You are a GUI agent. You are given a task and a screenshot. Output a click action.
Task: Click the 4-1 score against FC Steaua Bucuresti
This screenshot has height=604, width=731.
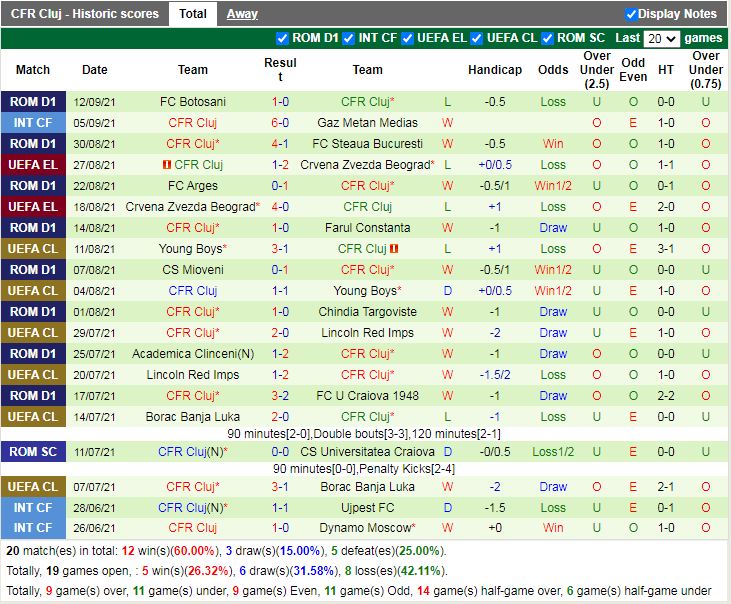[x=280, y=144]
